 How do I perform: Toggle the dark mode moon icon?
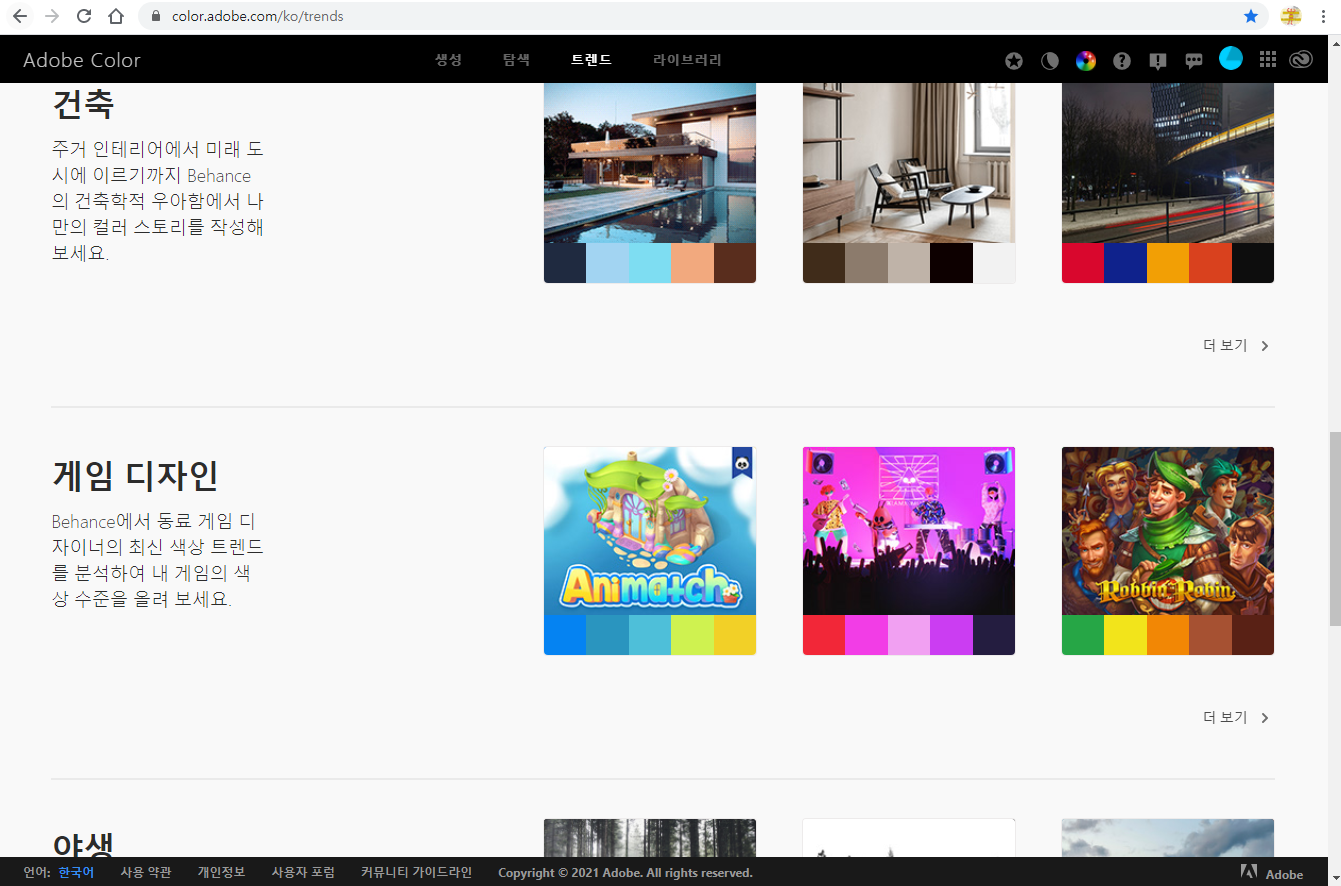pyautogui.click(x=1050, y=61)
